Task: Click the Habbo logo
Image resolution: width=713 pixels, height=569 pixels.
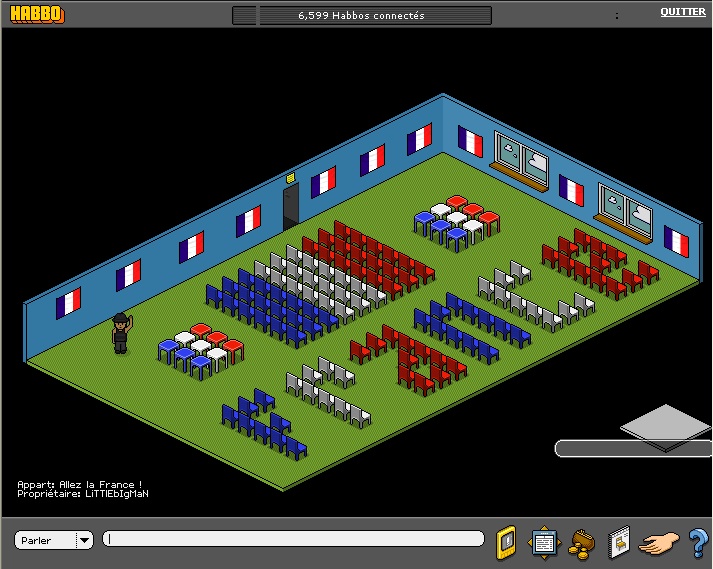Action: 36,14
